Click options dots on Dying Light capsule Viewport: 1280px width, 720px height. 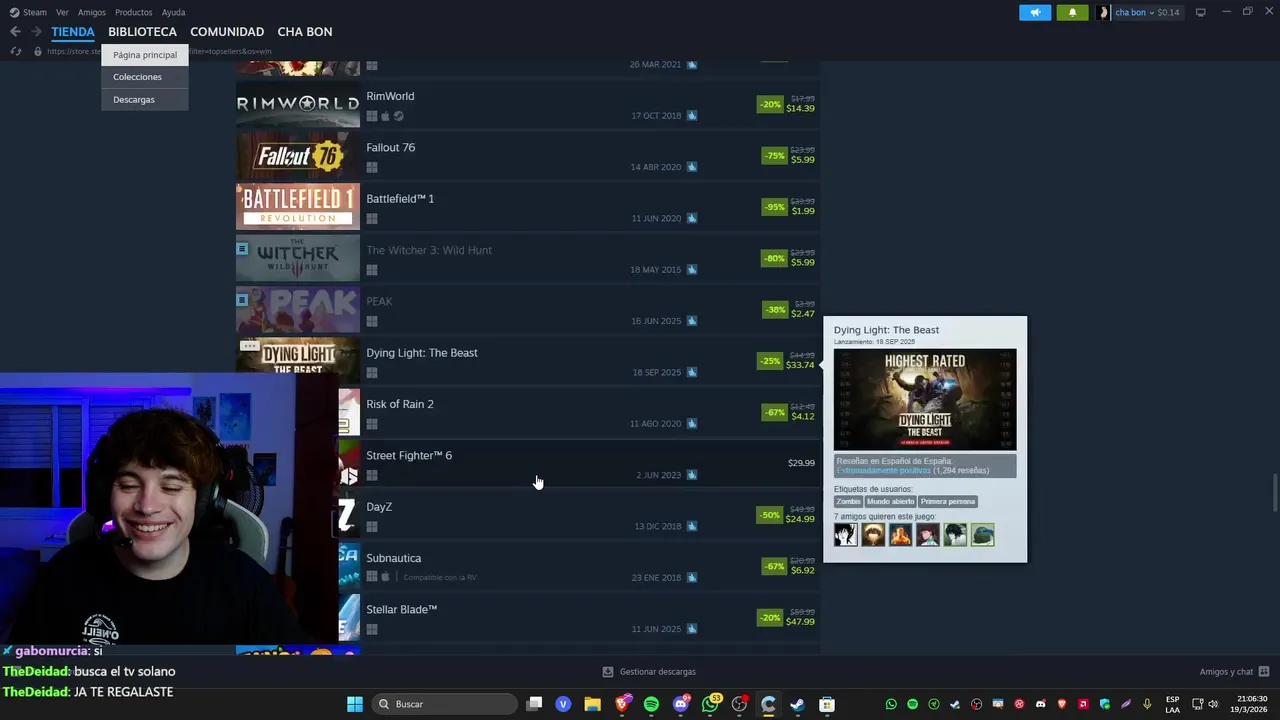(x=249, y=346)
